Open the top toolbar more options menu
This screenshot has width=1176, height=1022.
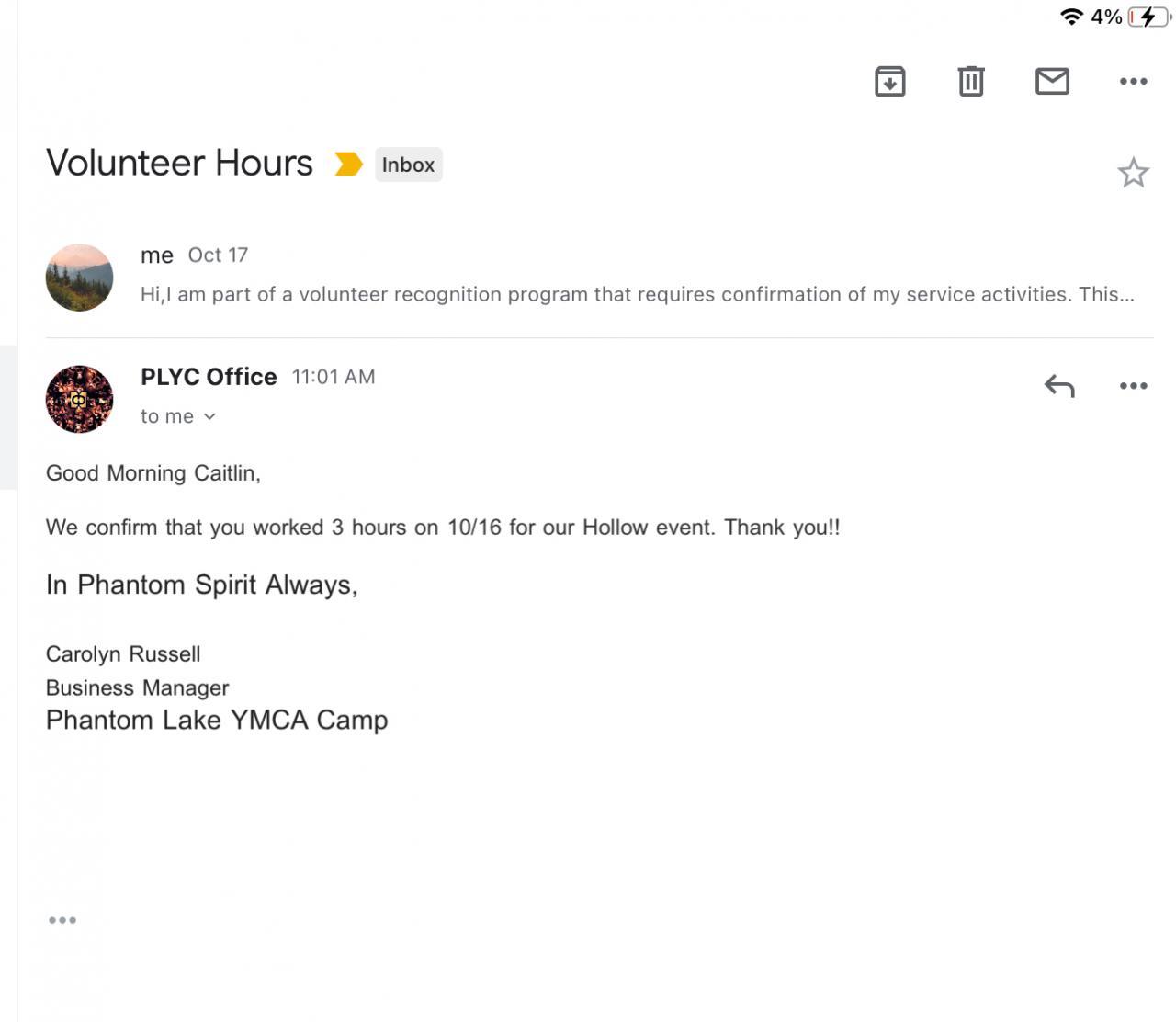coord(1133,82)
